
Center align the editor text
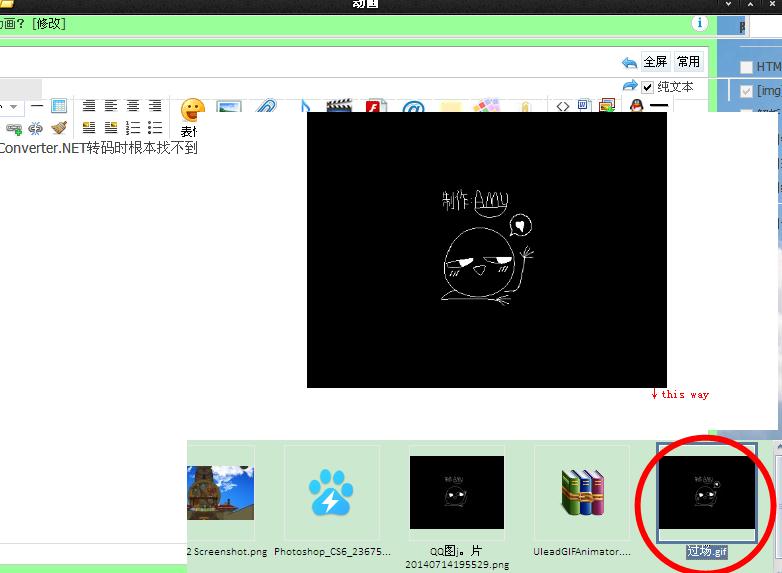click(x=133, y=106)
